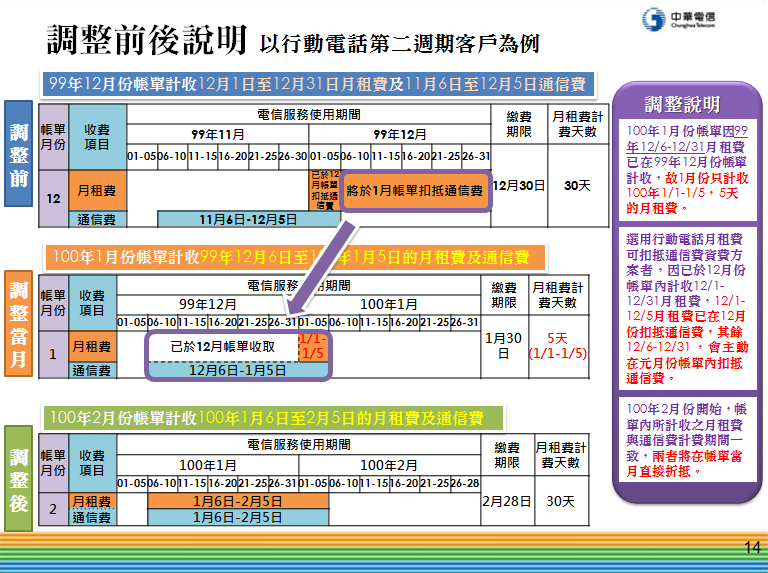Image resolution: width=768 pixels, height=573 pixels.
Task: Click 收費項目 header in the 調整後 table
Action: pos(92,463)
